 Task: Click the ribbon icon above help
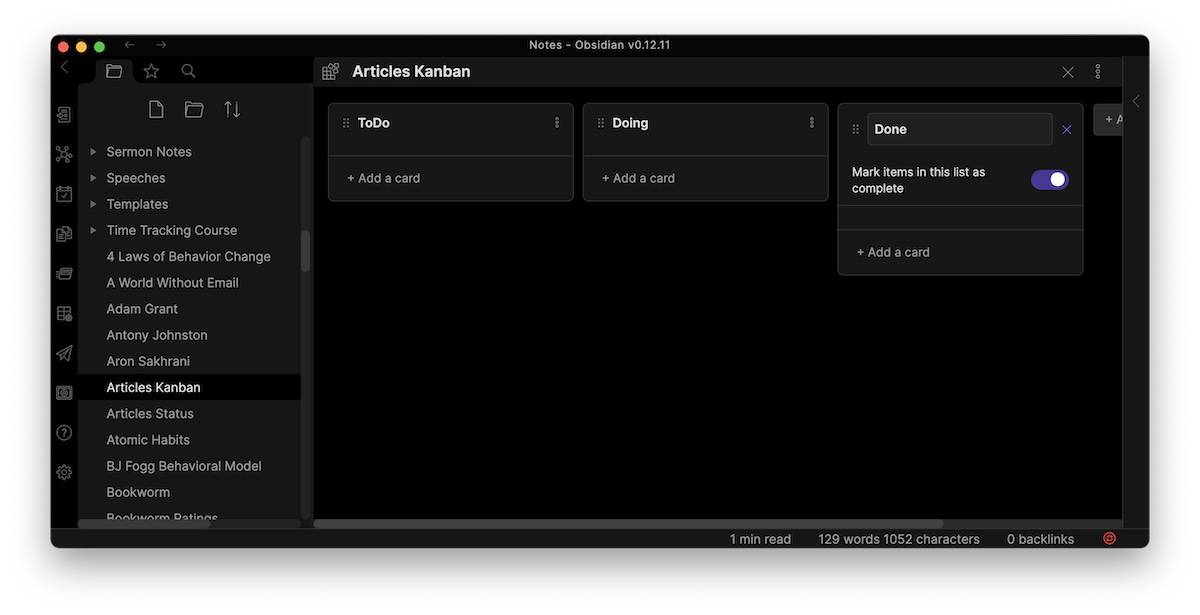pos(64,393)
